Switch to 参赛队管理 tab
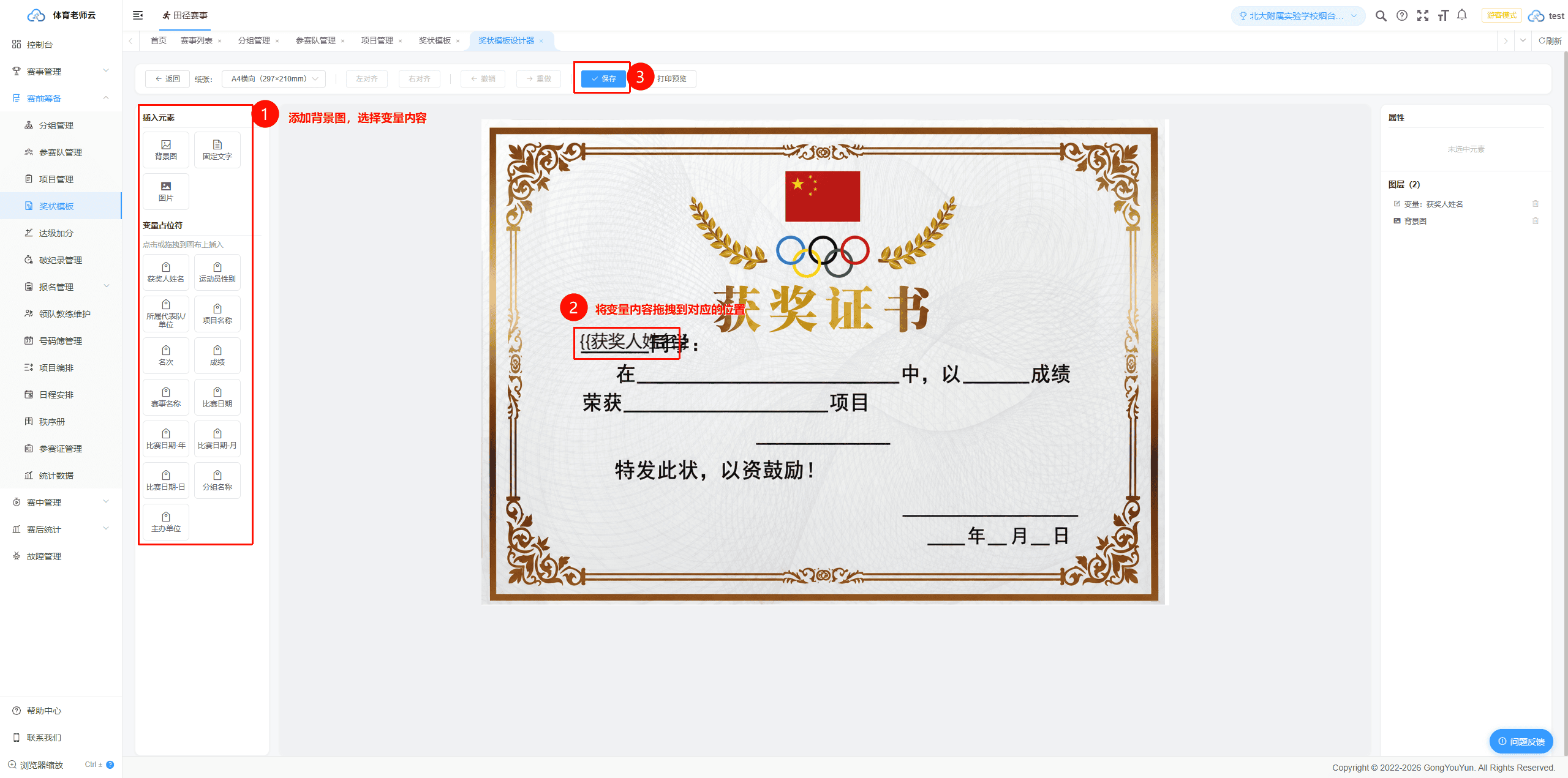The image size is (1568, 778). tap(315, 40)
